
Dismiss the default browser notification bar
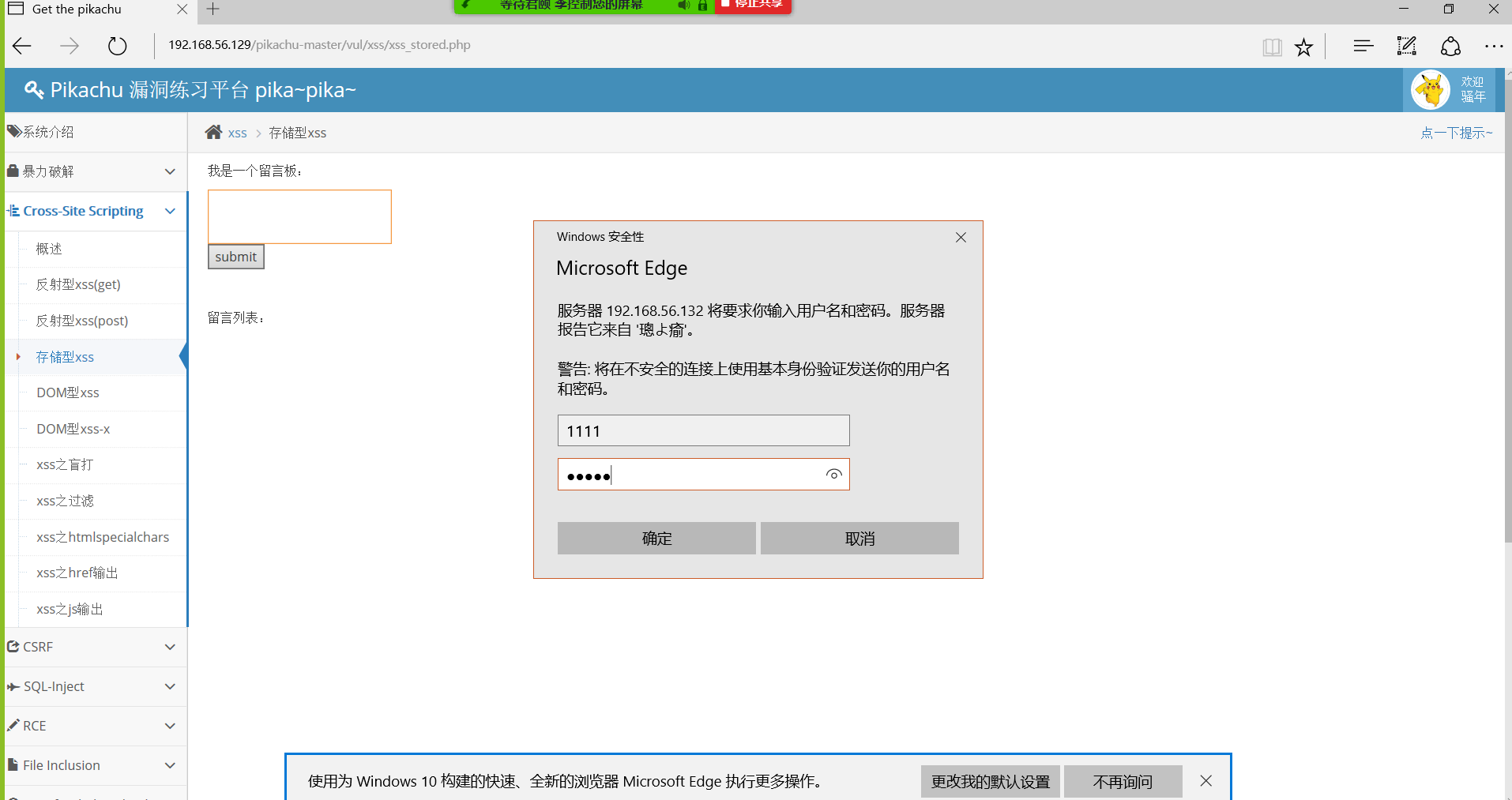(1205, 781)
